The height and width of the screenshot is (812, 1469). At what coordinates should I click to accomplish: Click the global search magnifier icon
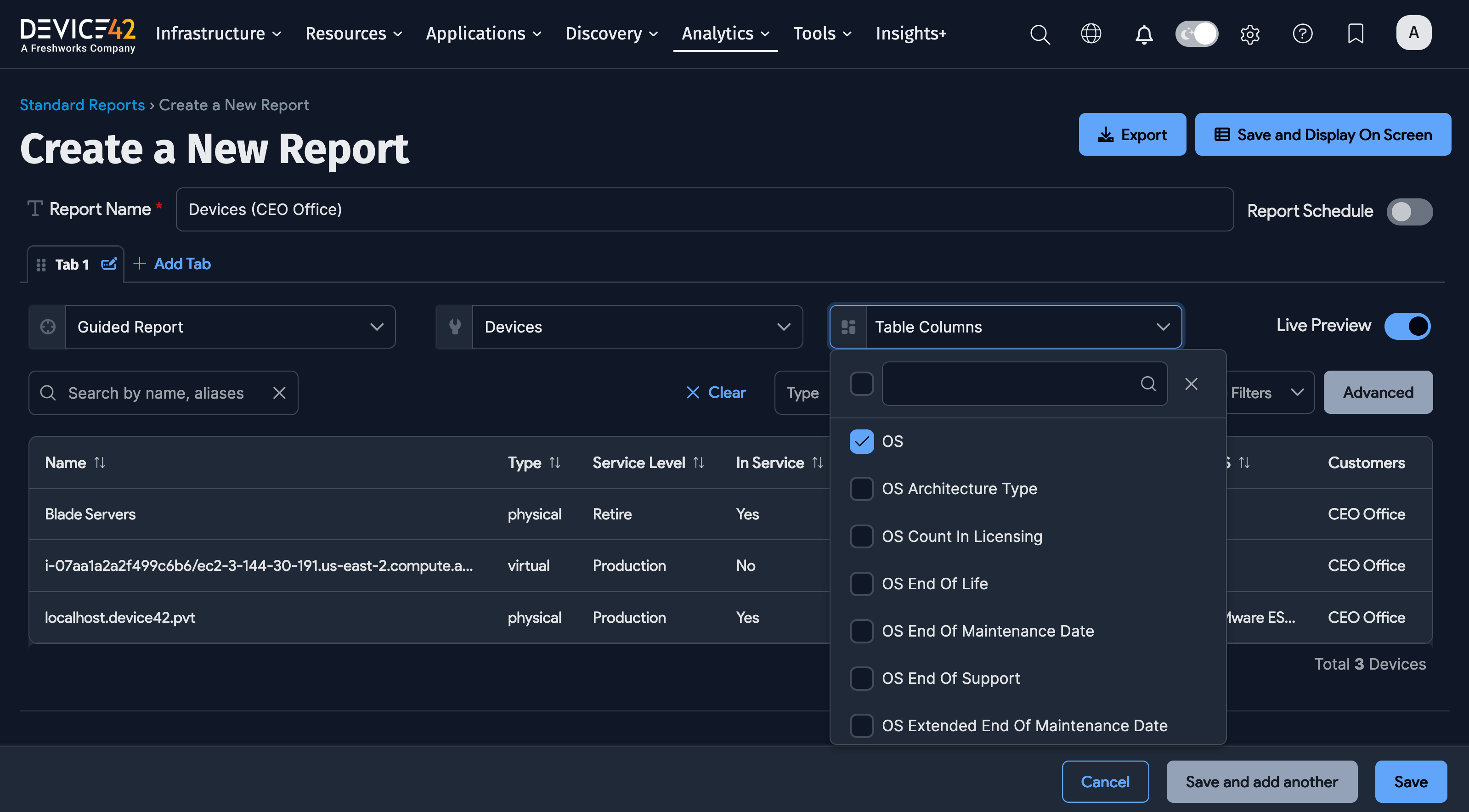click(1040, 34)
